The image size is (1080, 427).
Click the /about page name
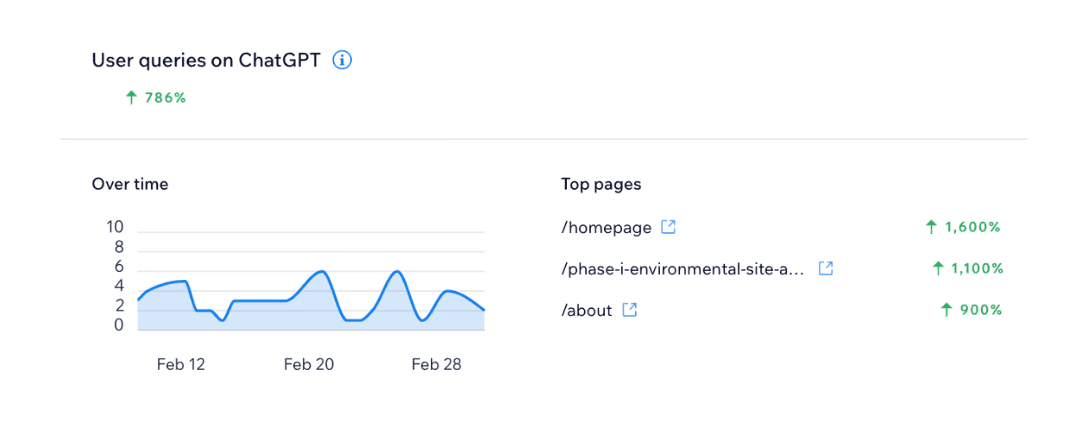(x=587, y=311)
